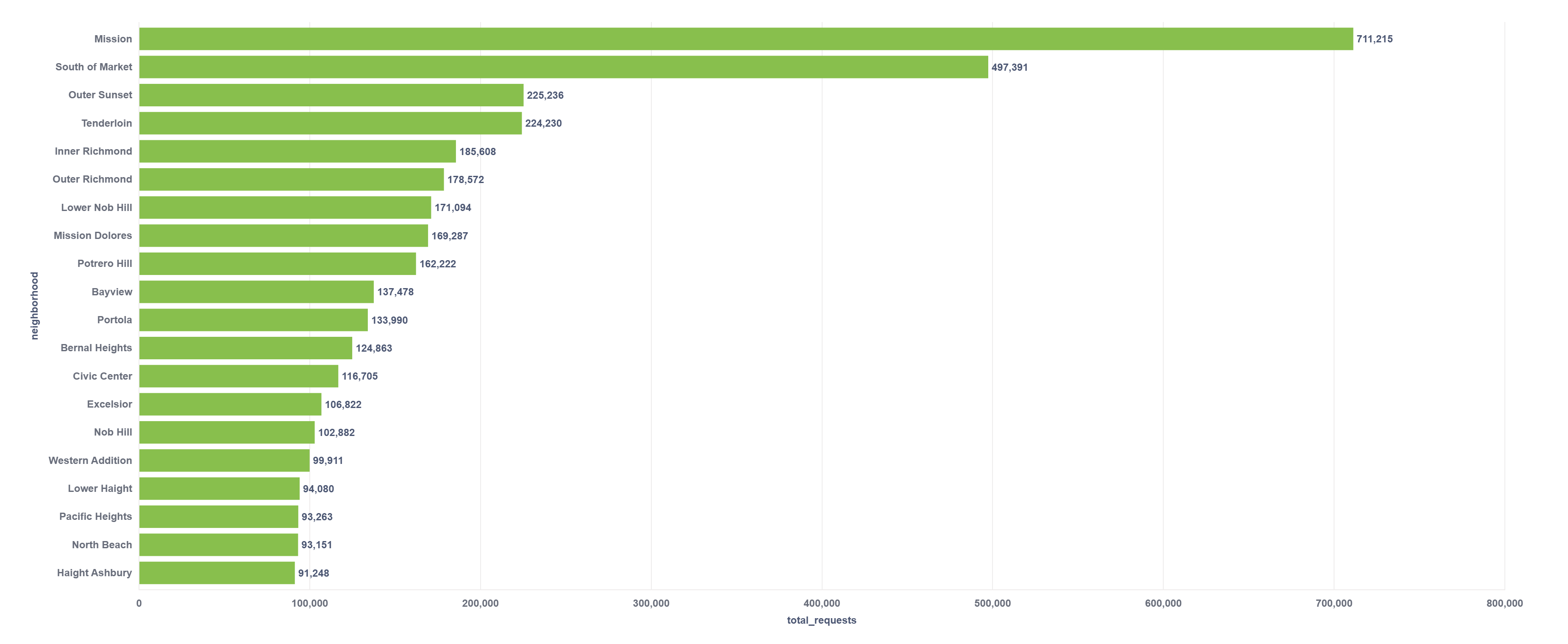Click the Portola neighborhood label
Viewport: 1568px width, 644px height.
(x=114, y=319)
